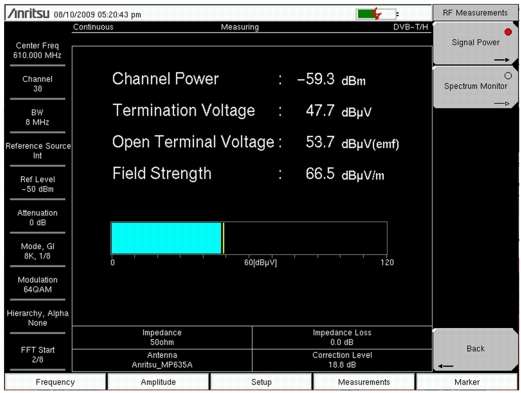Click the Channel Power -59.3 dBm reading
This screenshot has width=521, height=393.
coord(239,79)
